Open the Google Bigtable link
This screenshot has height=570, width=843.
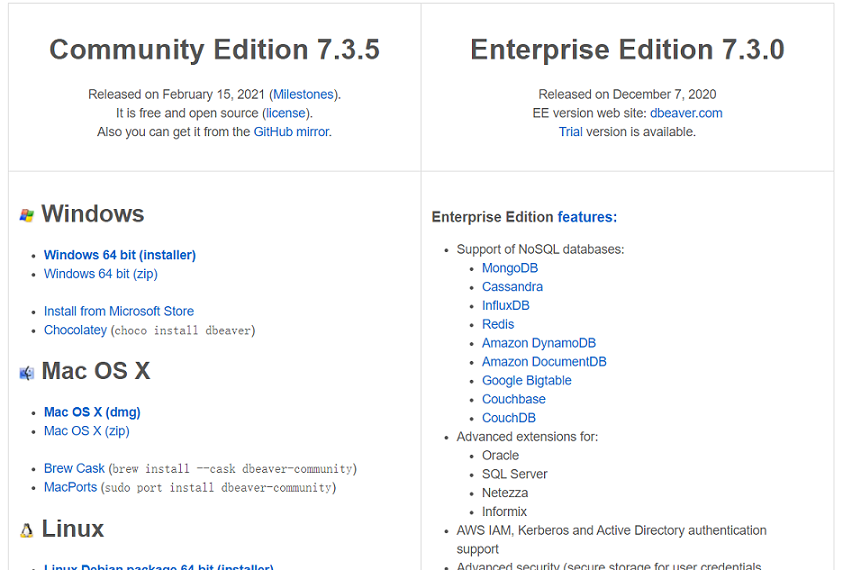click(527, 380)
